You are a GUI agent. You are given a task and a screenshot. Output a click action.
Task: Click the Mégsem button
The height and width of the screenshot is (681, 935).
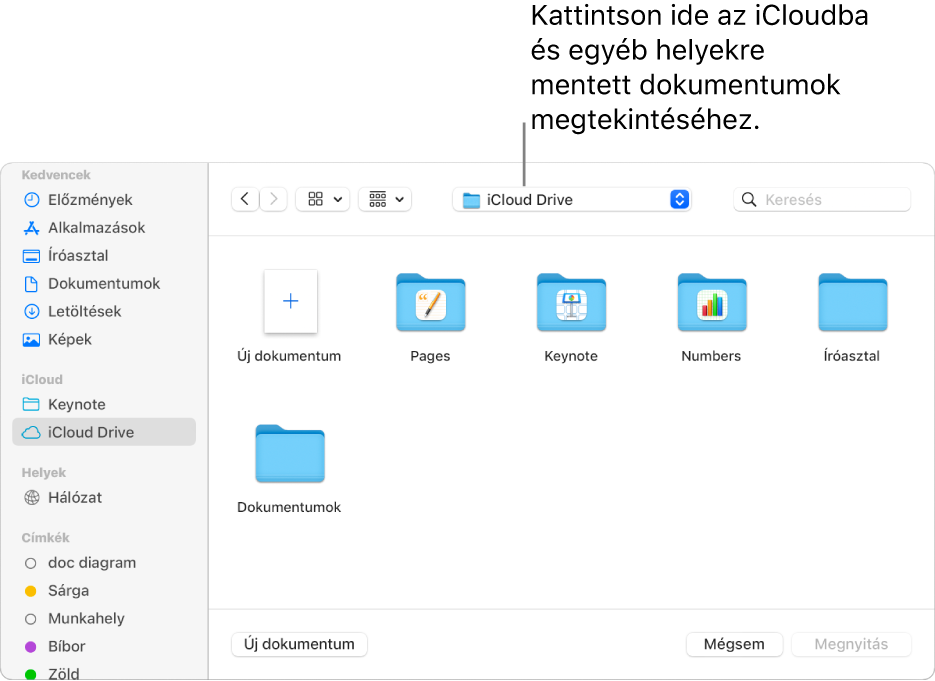(734, 644)
